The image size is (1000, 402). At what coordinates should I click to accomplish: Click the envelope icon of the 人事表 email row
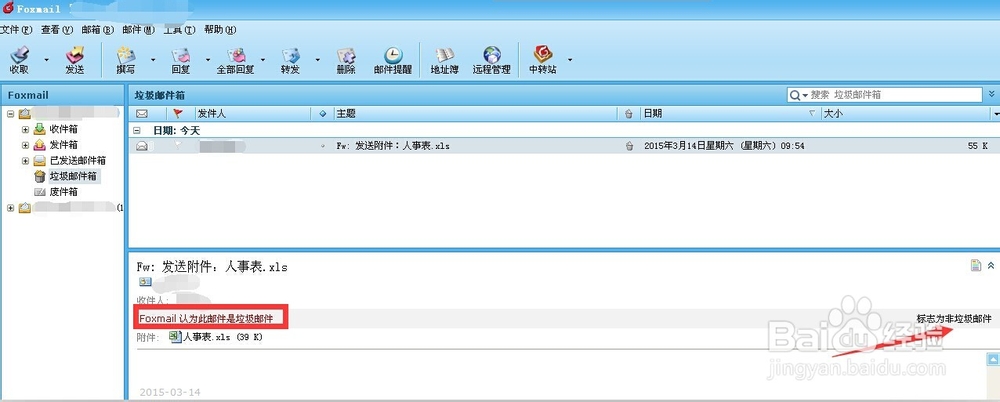tap(142, 146)
